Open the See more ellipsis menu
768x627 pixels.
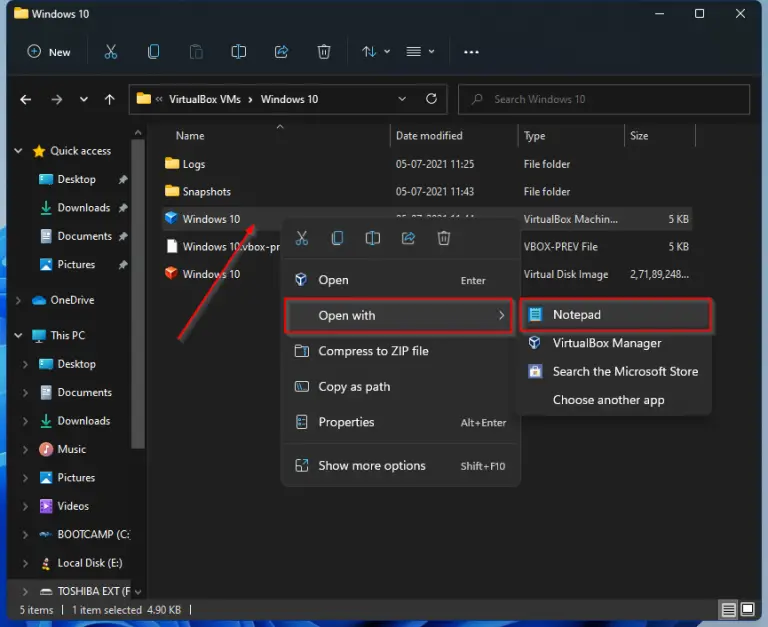pos(471,52)
